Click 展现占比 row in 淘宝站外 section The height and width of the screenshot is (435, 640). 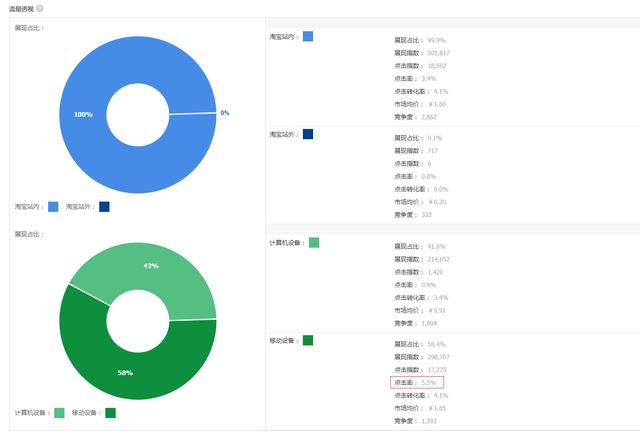click(418, 138)
